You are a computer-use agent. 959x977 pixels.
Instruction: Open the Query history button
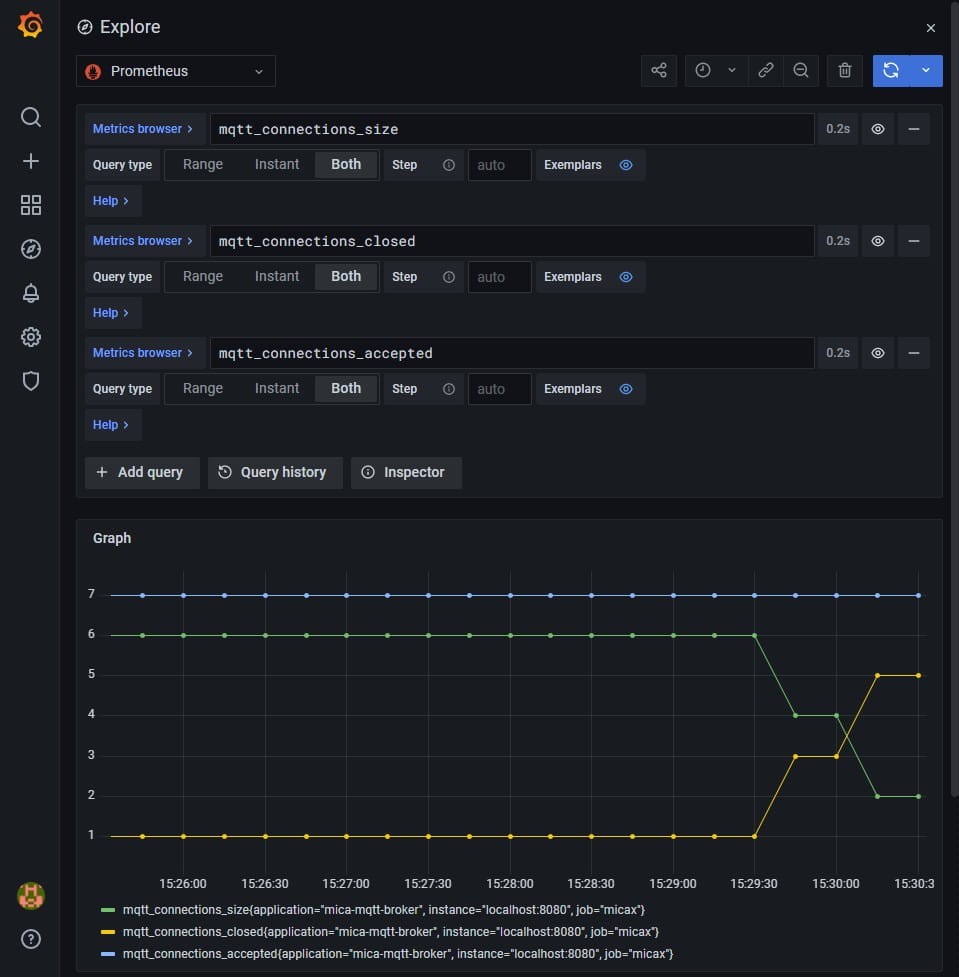[274, 472]
